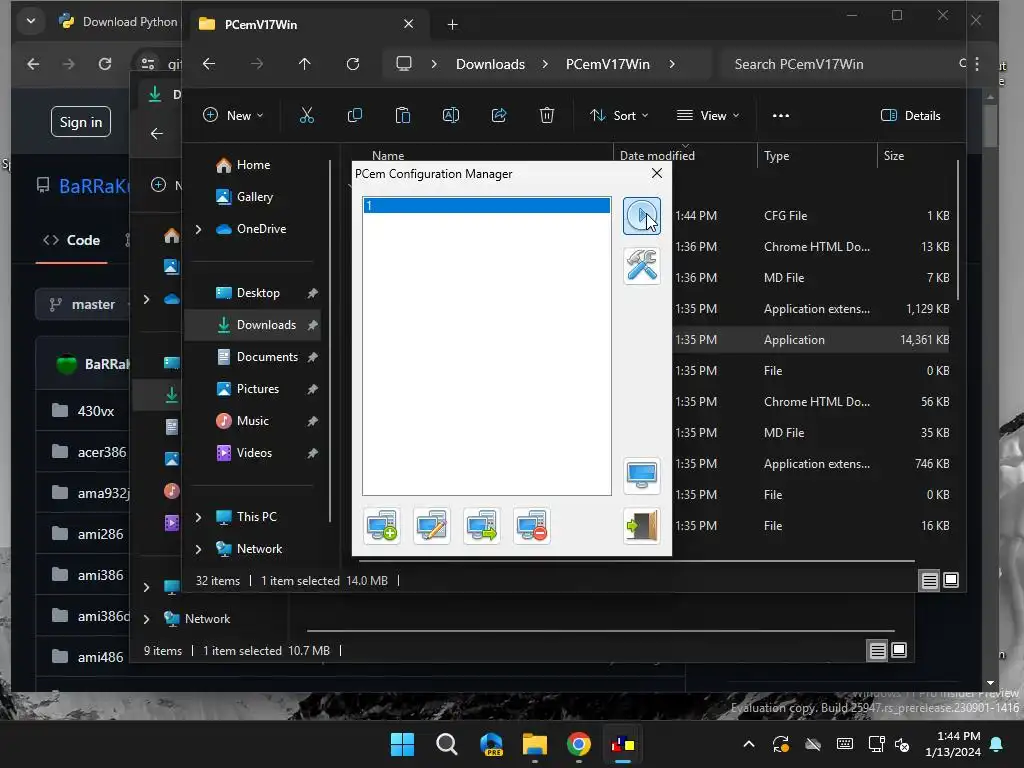Copy the selected file in Explorer toolbar
1024x768 pixels.
tap(355, 116)
